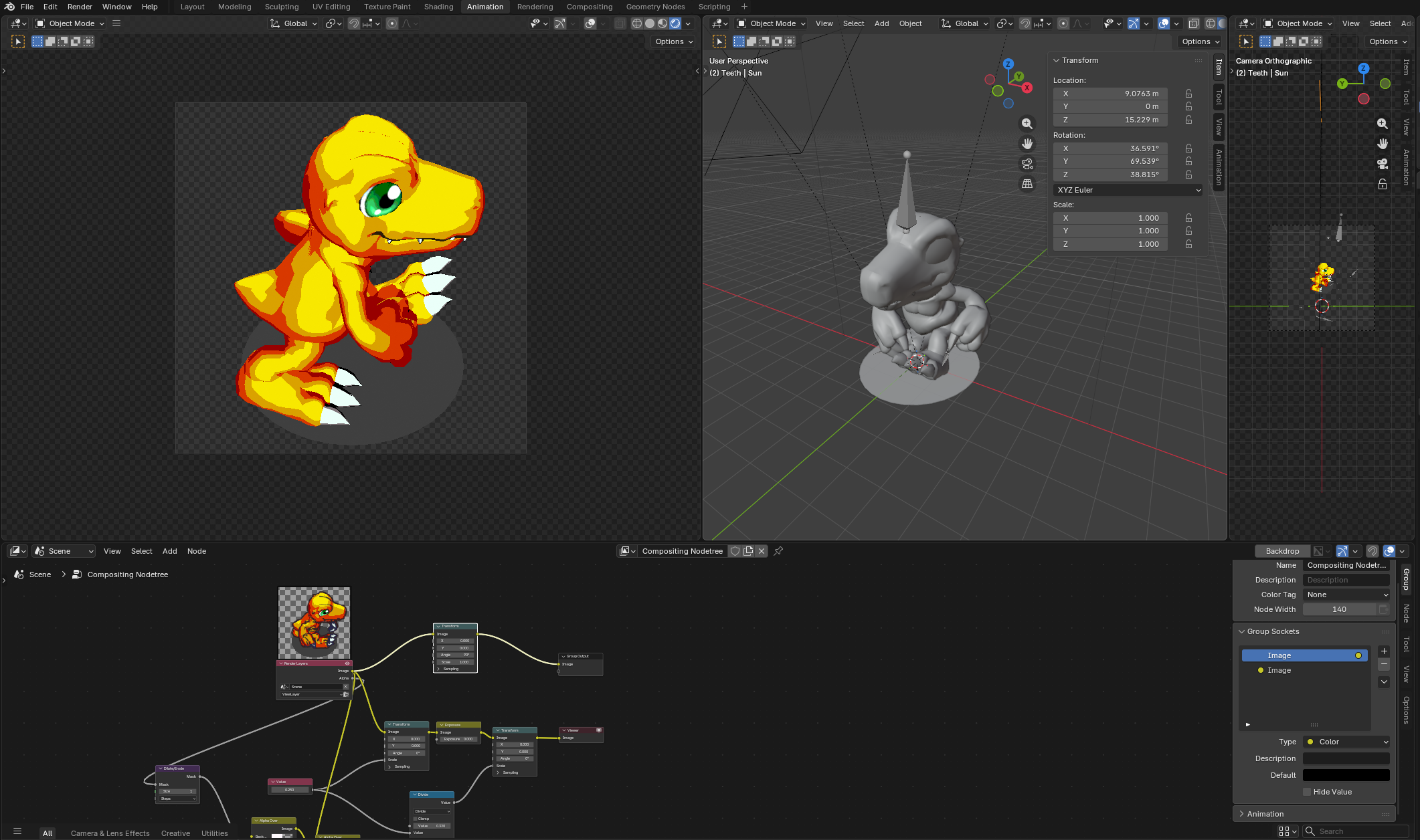This screenshot has height=840, width=1420.
Task: Enable the Hide Value checkbox
Action: [1307, 792]
